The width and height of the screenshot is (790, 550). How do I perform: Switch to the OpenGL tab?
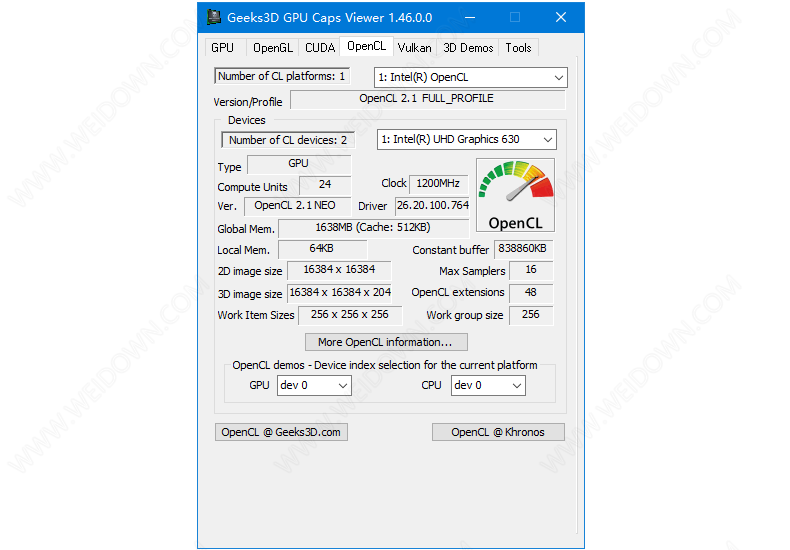point(272,48)
